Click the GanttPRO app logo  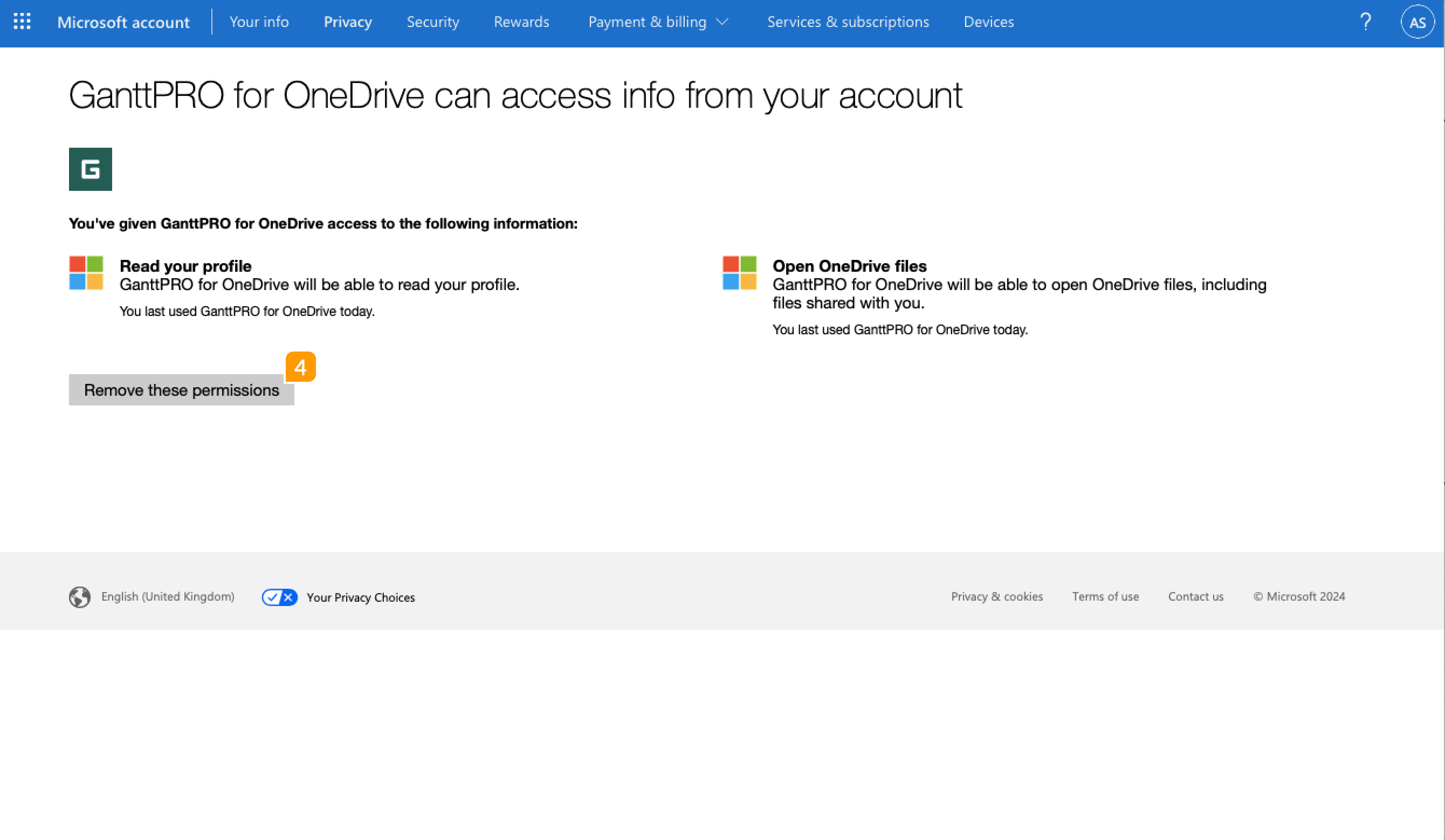pos(91,169)
